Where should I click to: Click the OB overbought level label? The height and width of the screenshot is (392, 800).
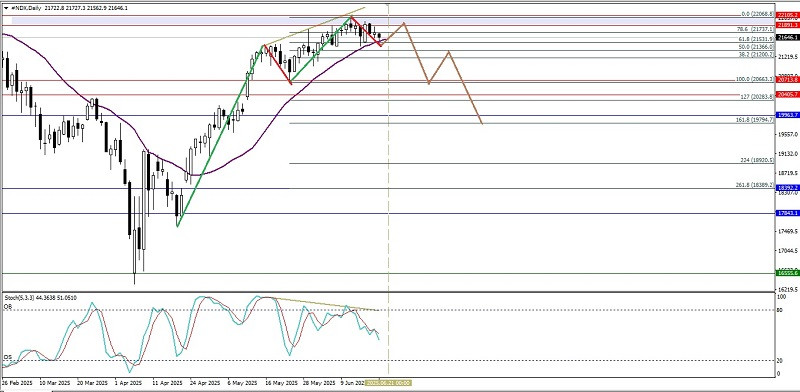coord(8,307)
